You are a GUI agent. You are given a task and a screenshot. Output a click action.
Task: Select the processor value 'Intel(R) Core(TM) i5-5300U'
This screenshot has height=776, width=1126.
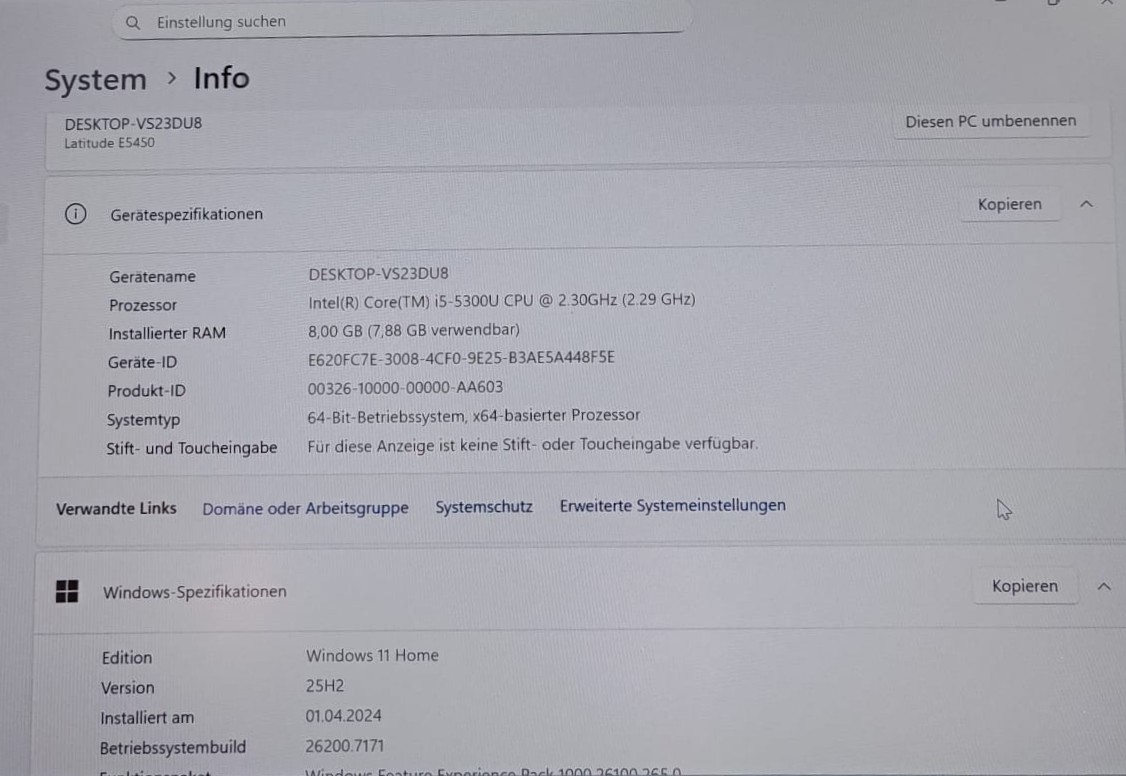pos(501,301)
